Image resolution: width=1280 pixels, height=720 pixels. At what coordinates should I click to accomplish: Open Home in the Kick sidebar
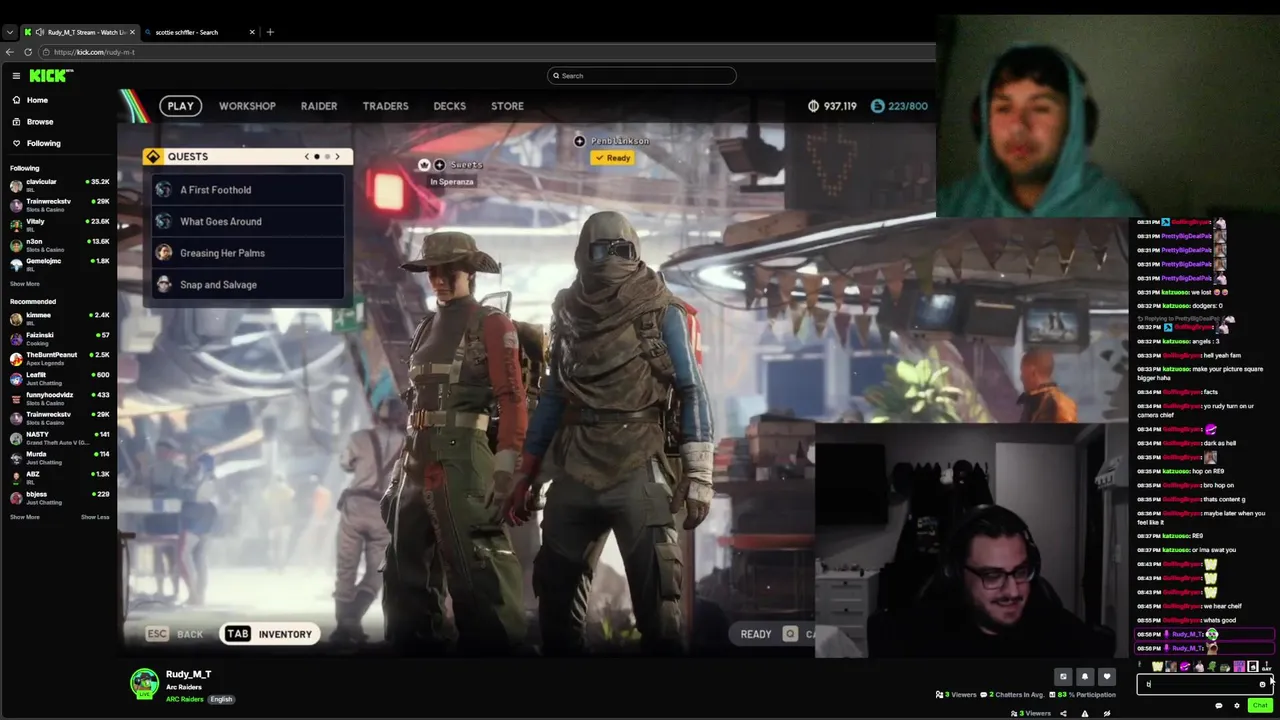click(30, 100)
